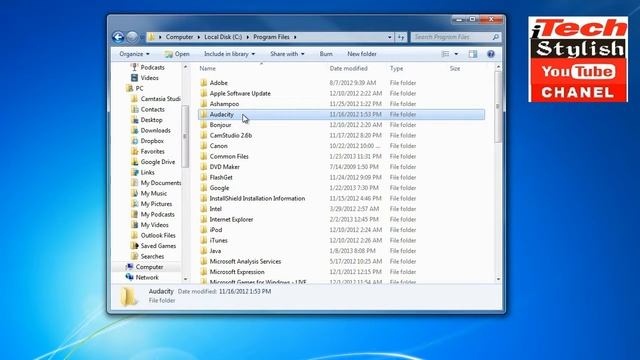640x360 pixels.
Task: Sort by the Name column header
Action: pyautogui.click(x=207, y=69)
